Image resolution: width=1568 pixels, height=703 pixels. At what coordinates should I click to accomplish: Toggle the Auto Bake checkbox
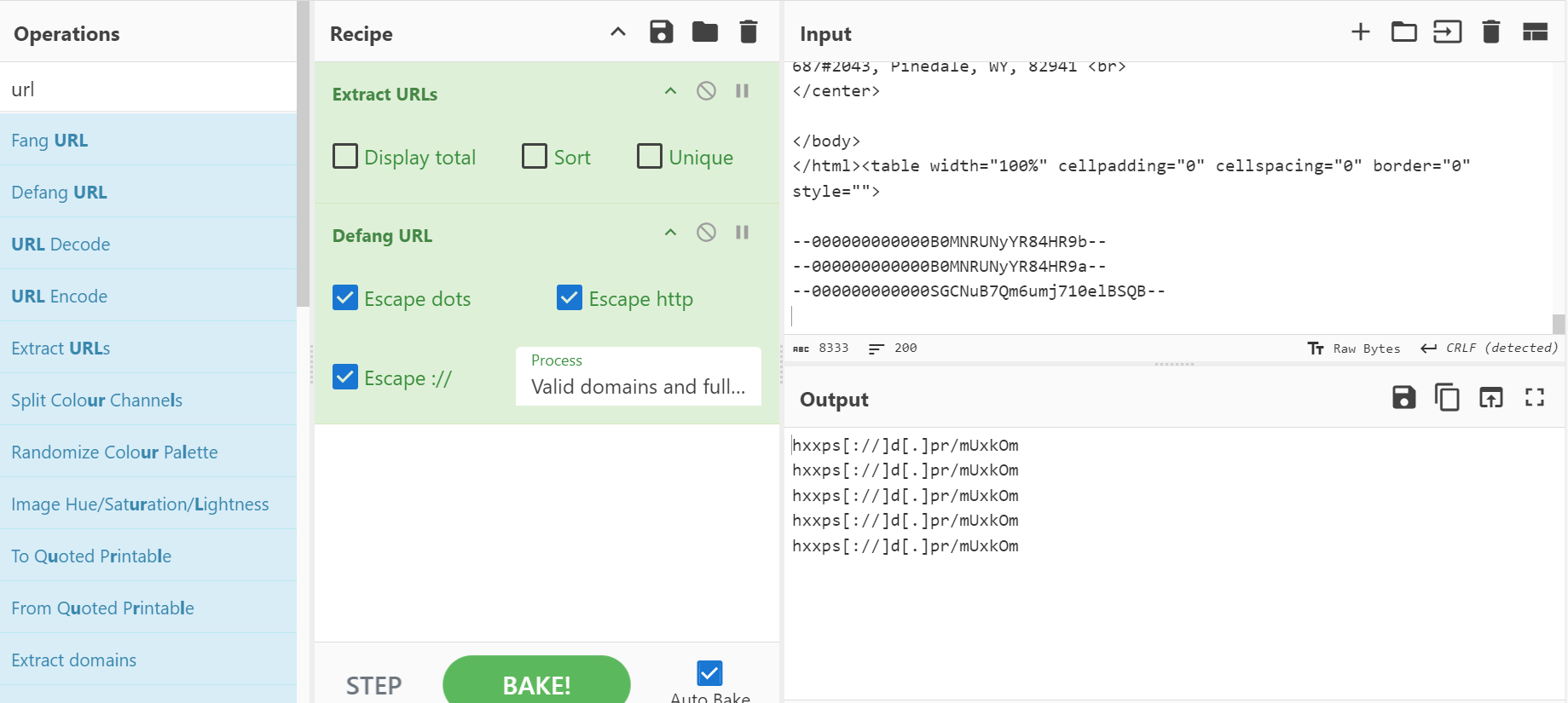tap(709, 673)
